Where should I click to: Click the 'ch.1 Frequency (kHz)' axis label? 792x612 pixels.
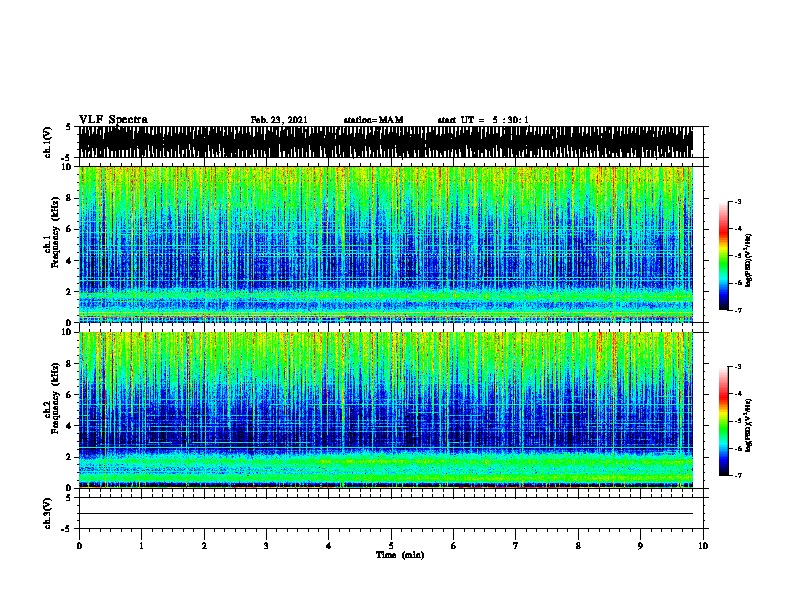pos(52,233)
